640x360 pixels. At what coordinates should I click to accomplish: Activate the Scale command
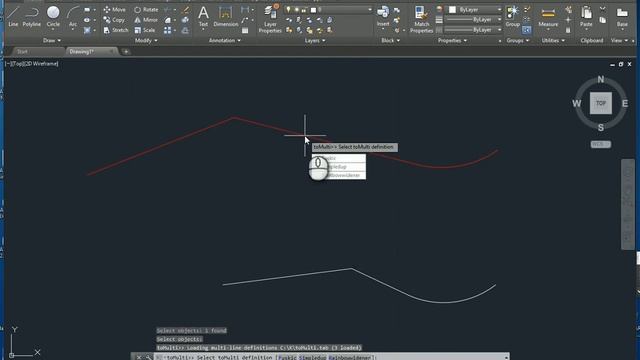click(145, 30)
